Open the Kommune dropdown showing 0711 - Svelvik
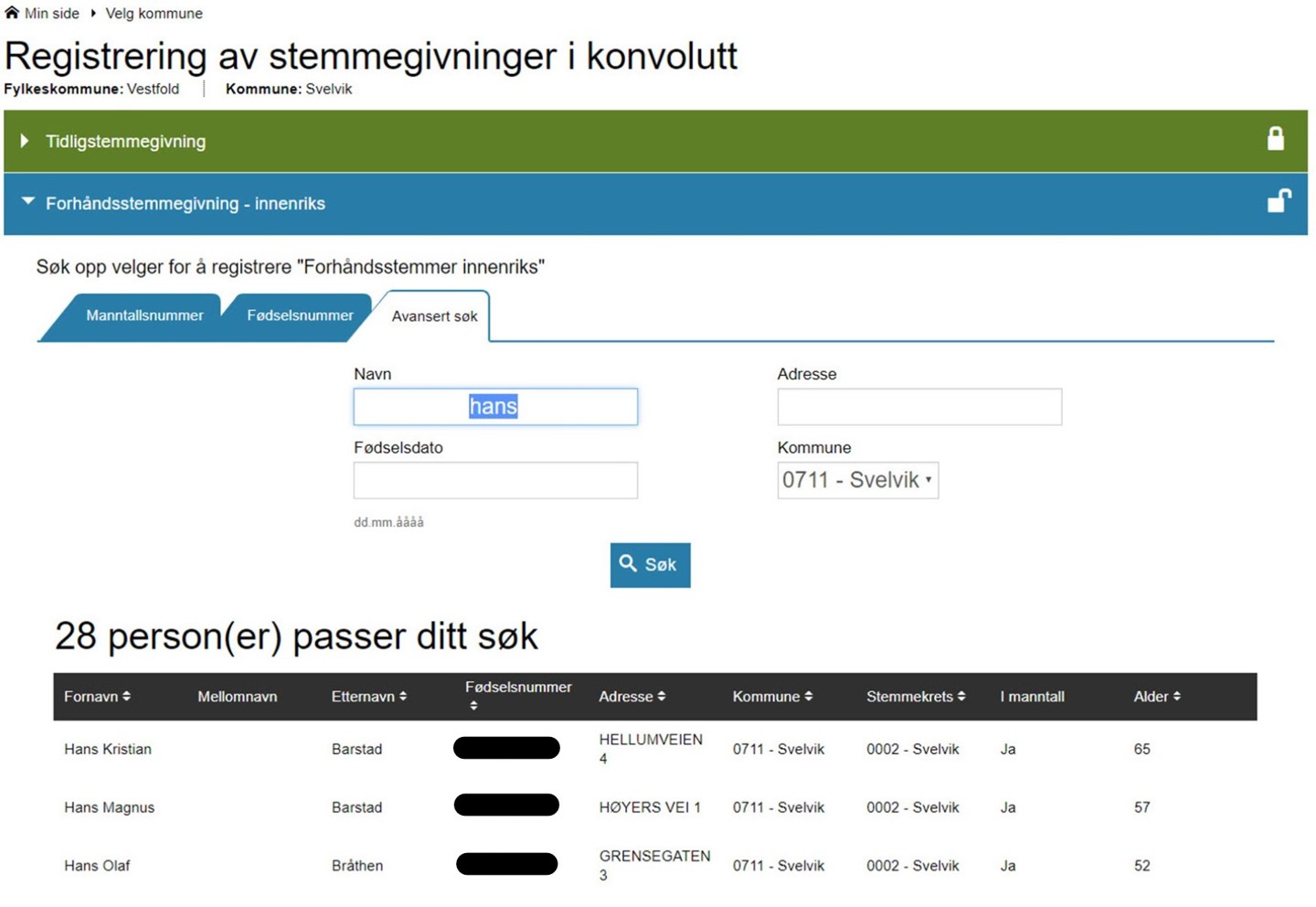Viewport: 1316px width, 907px height. 857,481
